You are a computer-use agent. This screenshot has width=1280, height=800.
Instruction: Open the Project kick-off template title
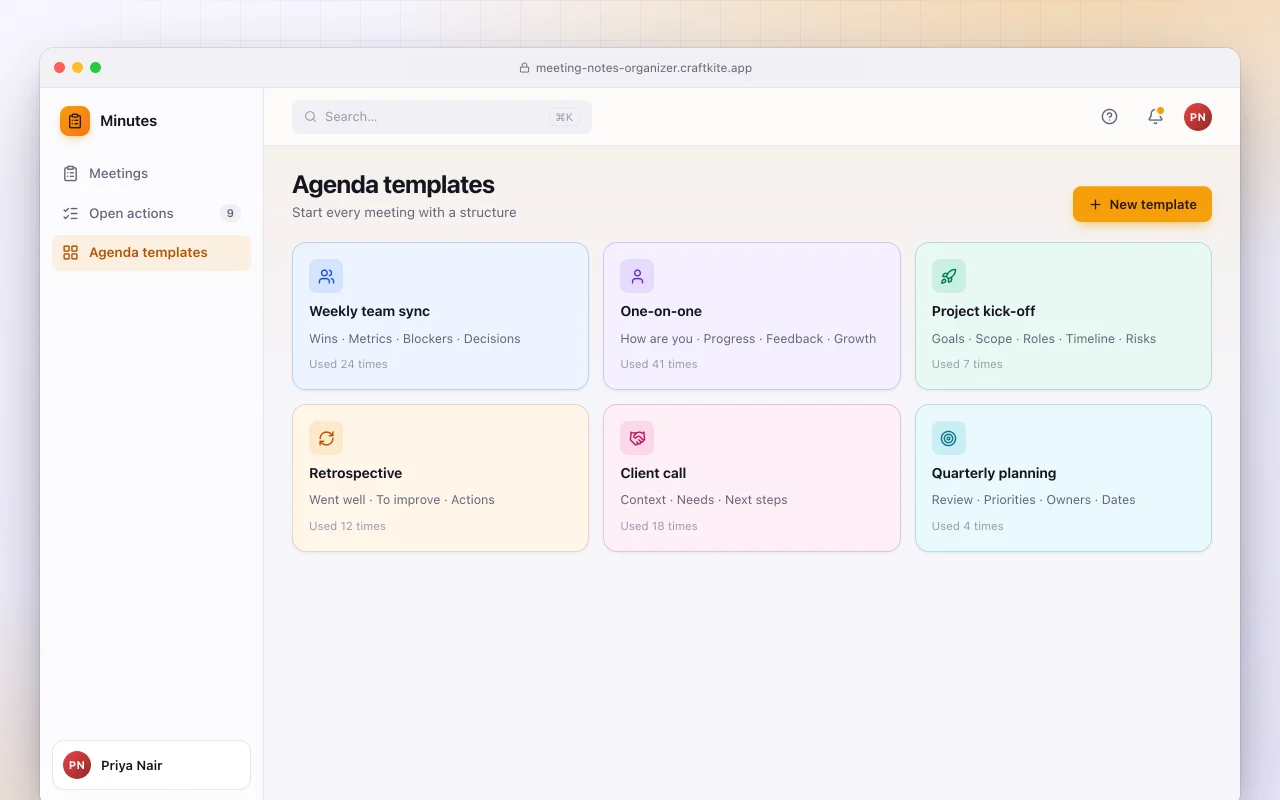coord(983,311)
